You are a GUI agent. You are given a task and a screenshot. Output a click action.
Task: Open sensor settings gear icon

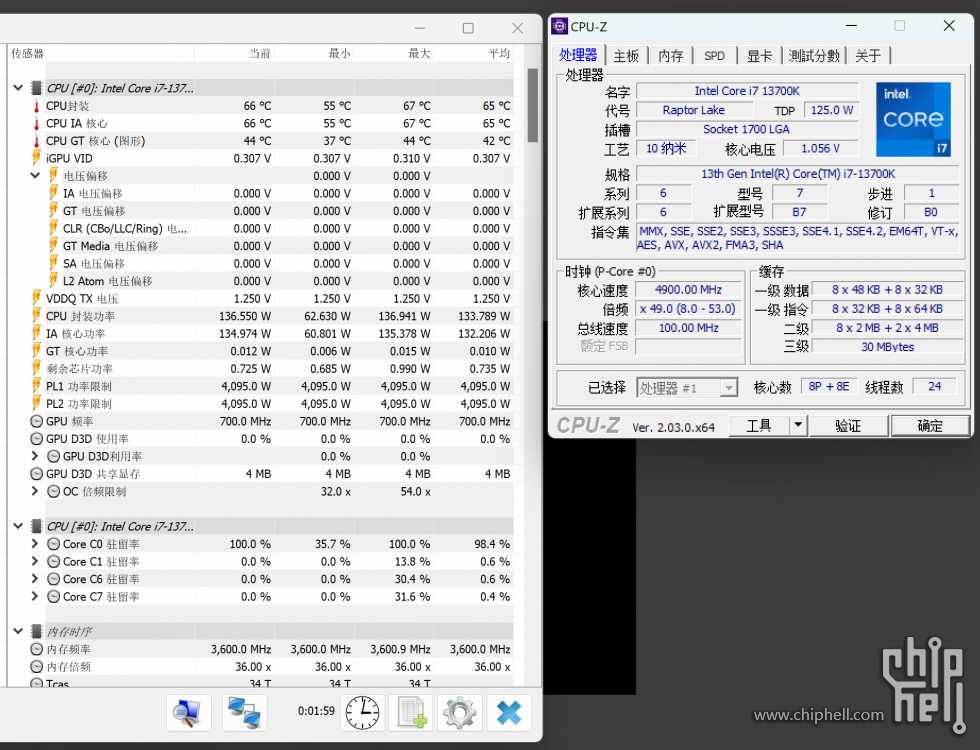coord(459,712)
